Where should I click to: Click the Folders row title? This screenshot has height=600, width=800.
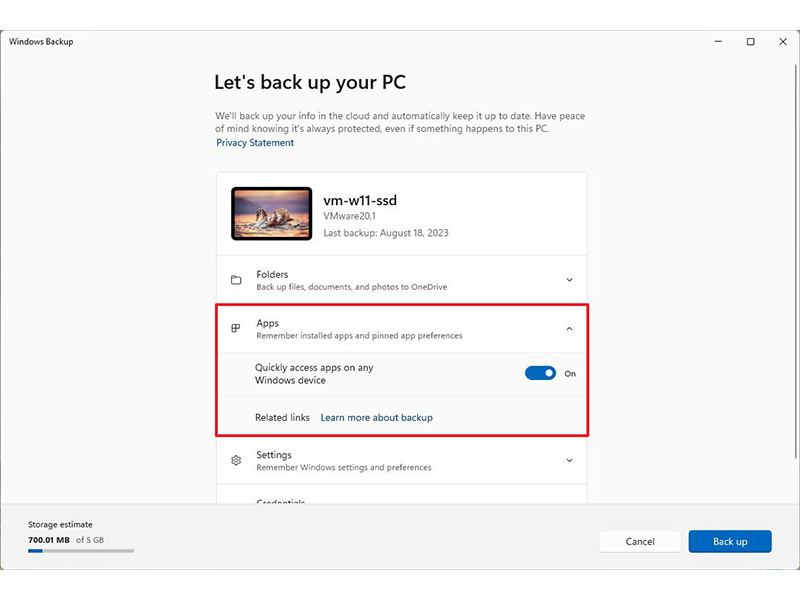272,274
